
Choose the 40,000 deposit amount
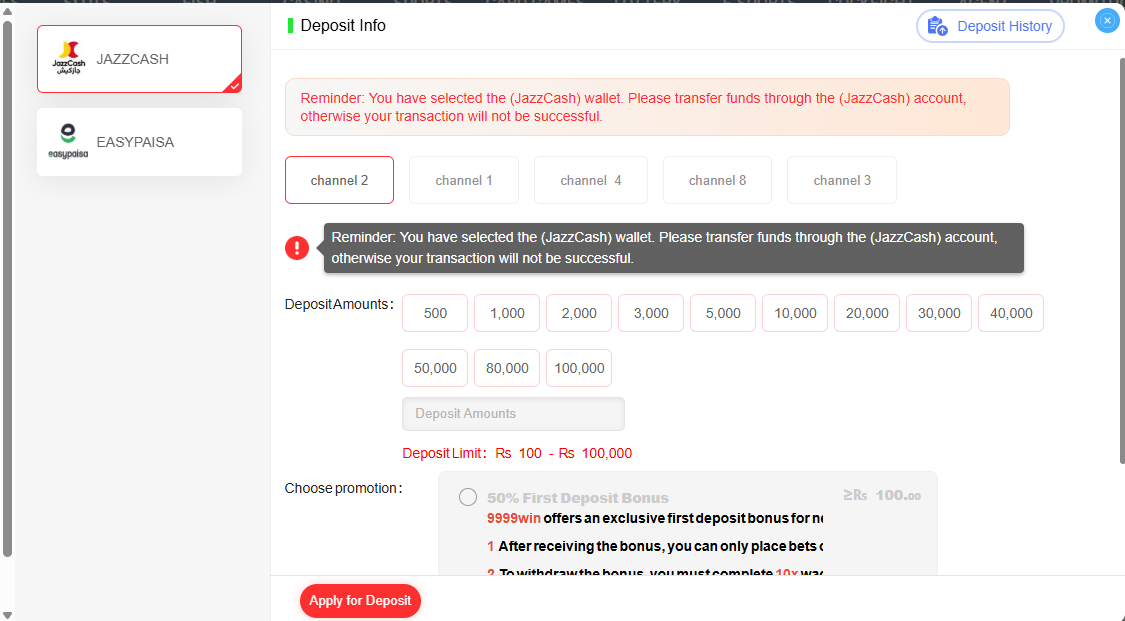(1011, 313)
